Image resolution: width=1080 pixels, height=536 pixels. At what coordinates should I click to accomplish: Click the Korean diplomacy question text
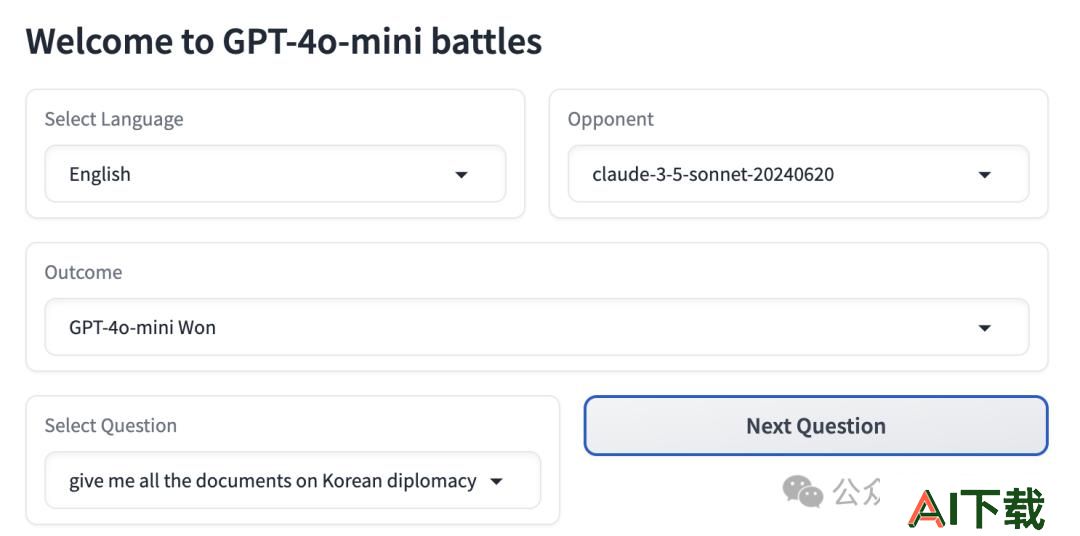point(273,481)
